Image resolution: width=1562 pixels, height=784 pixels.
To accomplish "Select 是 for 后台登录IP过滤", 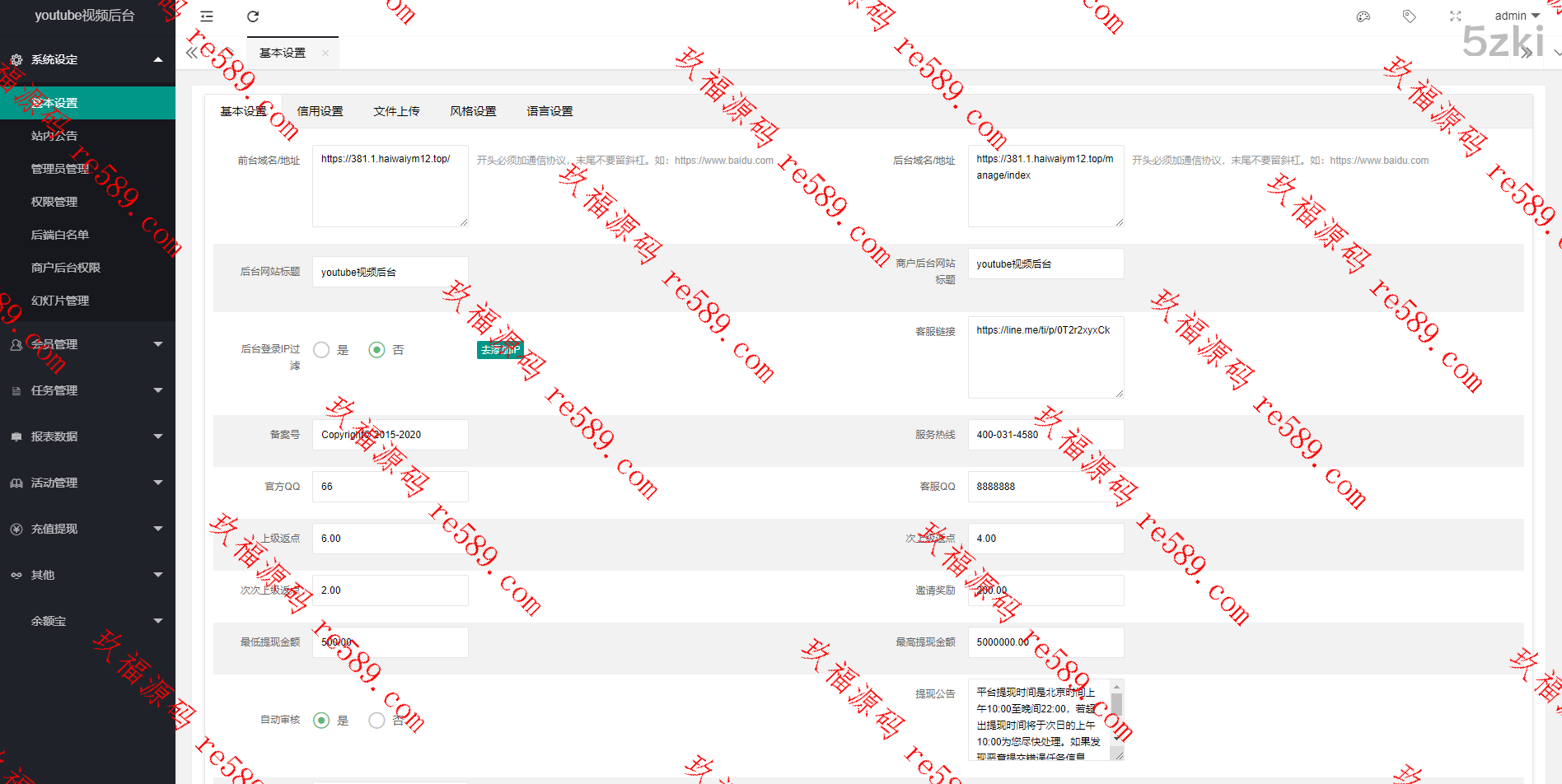I will coord(322,350).
